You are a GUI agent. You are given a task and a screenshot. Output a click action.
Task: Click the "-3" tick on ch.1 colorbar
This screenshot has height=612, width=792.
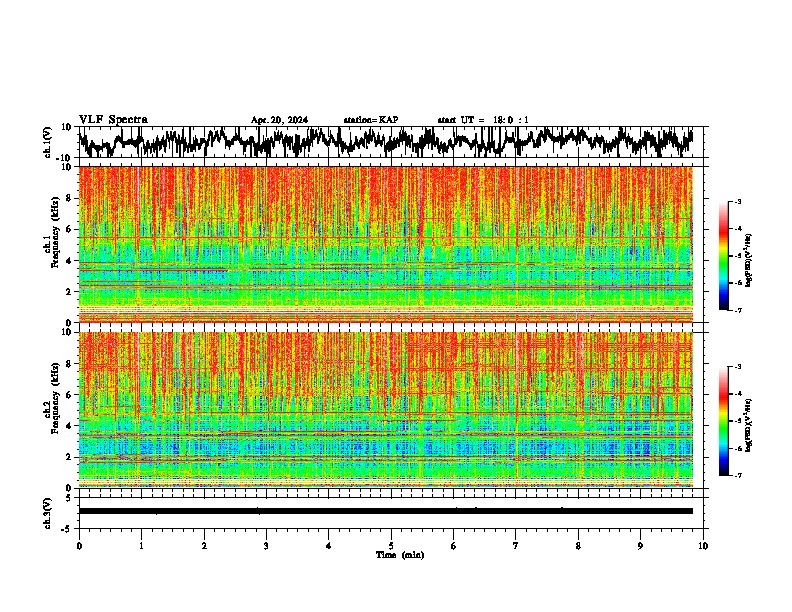737,202
